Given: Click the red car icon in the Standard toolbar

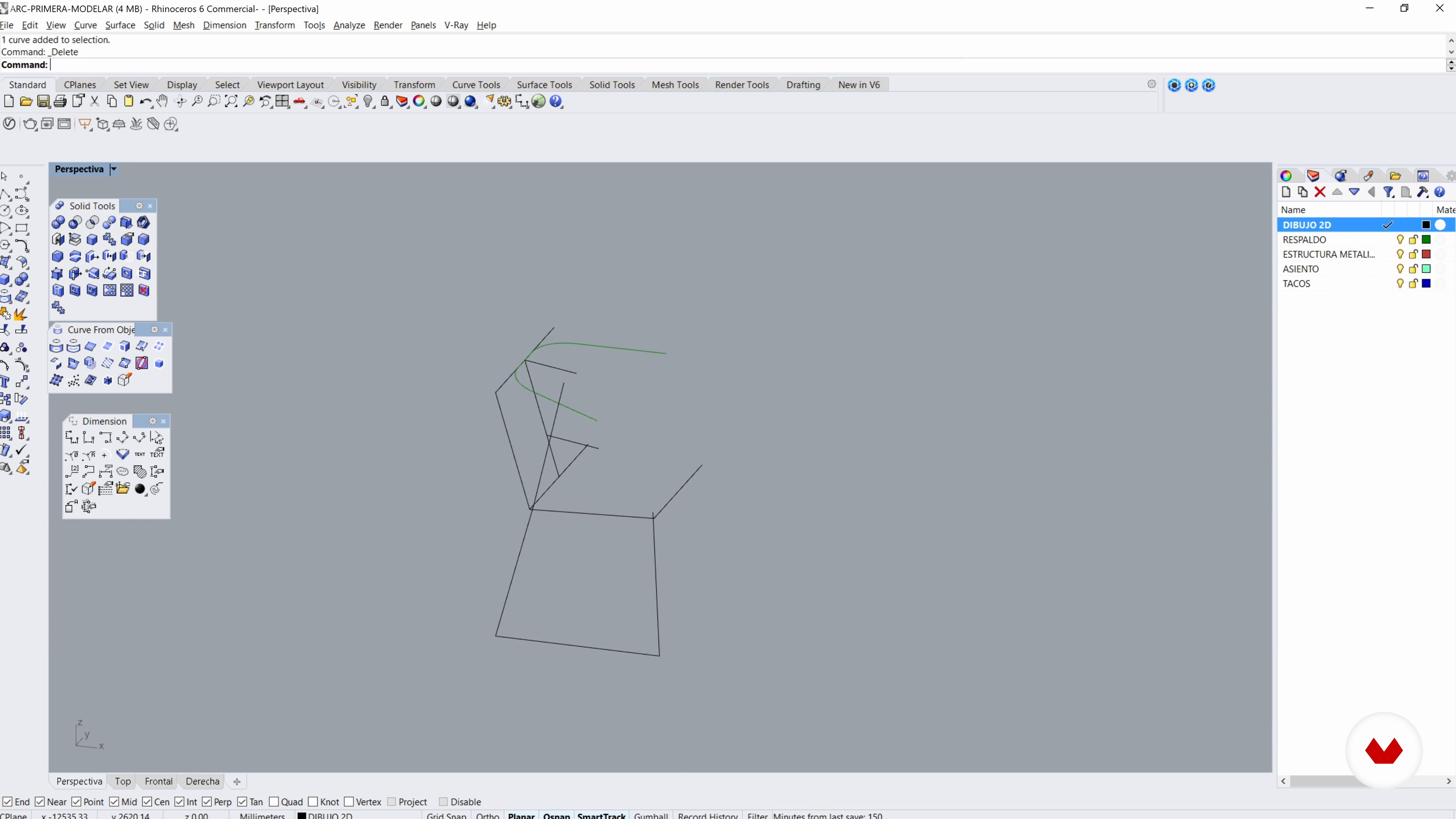Looking at the screenshot, I should click(x=300, y=101).
